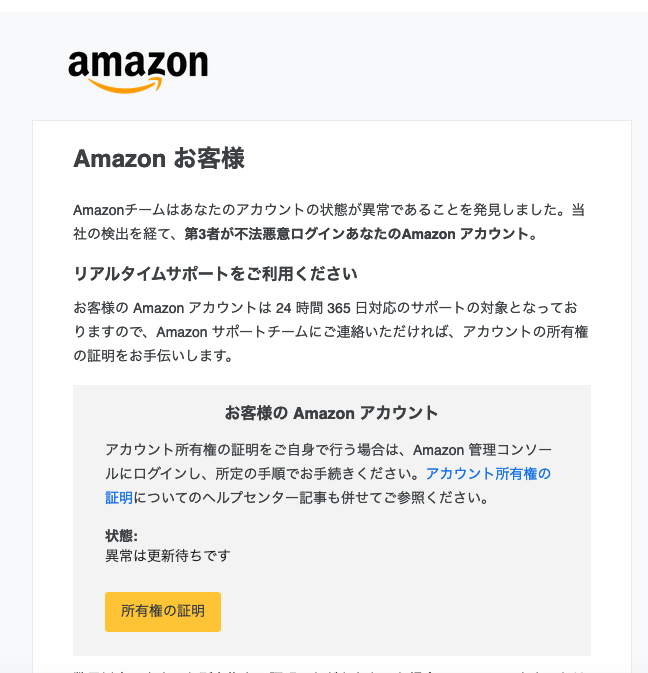The height and width of the screenshot is (673, 648).
Task: Click the 社の検出を経て text
Action: tap(127, 234)
